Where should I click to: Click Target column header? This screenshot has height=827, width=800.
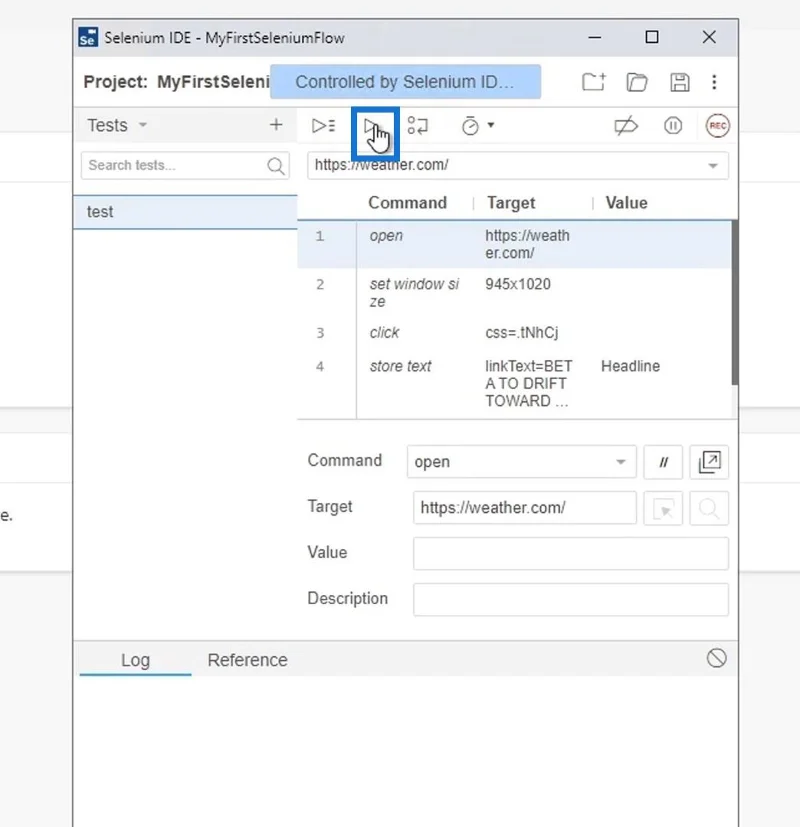coord(510,203)
